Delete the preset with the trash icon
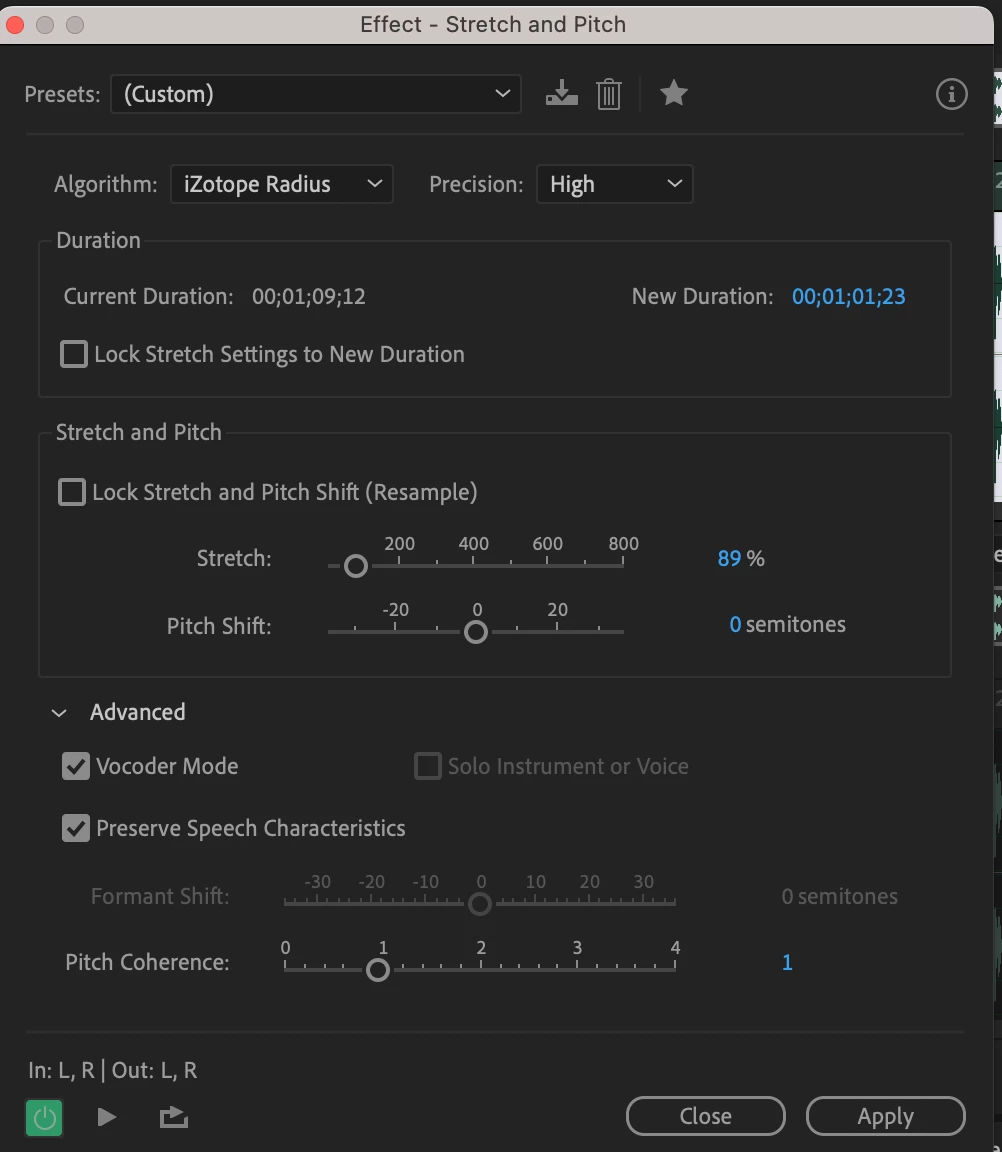1002x1152 pixels. [x=609, y=94]
